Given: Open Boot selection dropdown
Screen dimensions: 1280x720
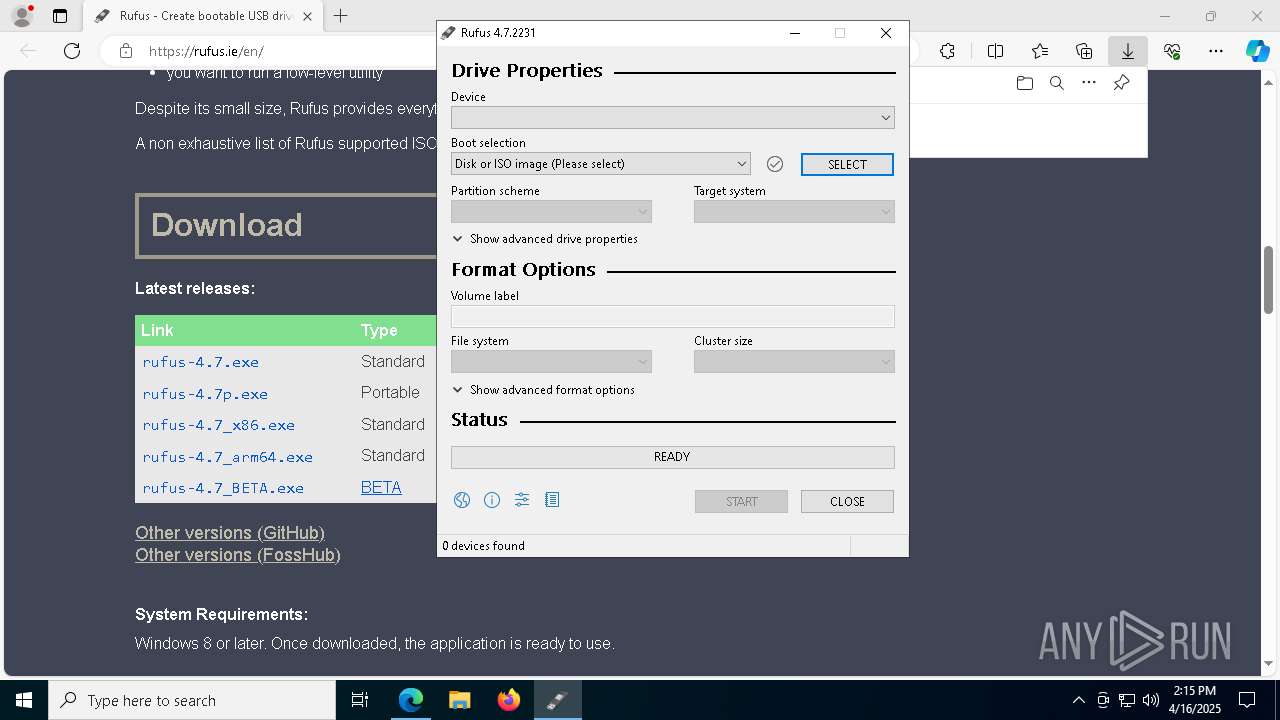Looking at the screenshot, I should pos(601,164).
